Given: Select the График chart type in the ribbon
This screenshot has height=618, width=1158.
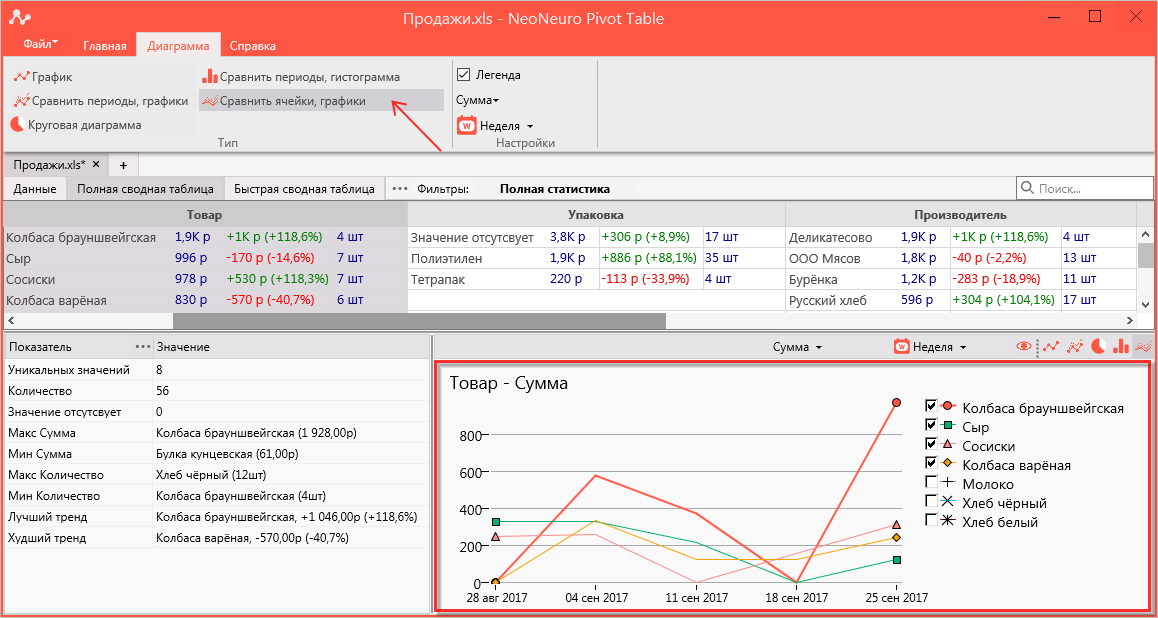Looking at the screenshot, I should pyautogui.click(x=43, y=77).
